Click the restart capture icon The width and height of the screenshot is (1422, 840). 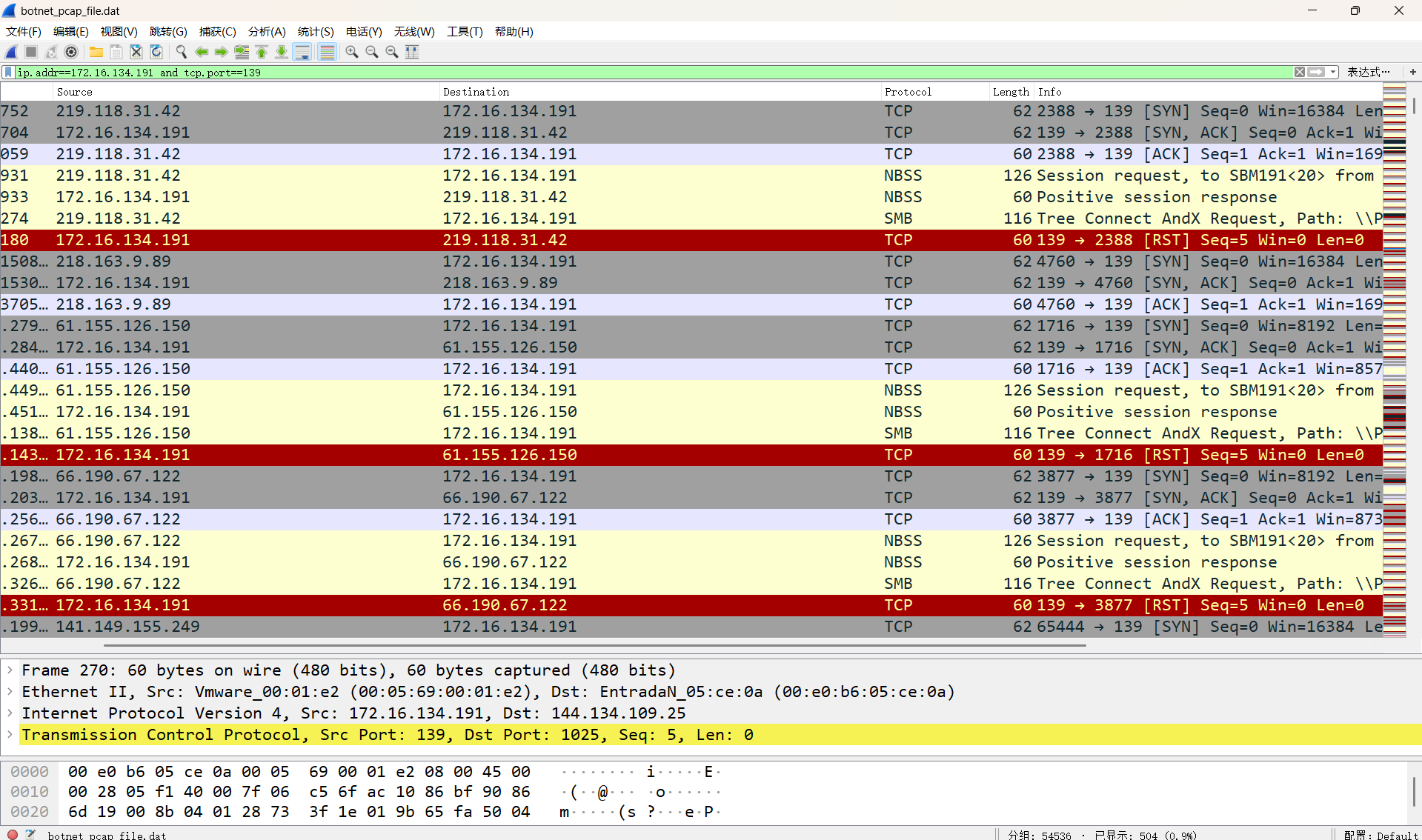pyautogui.click(x=51, y=52)
